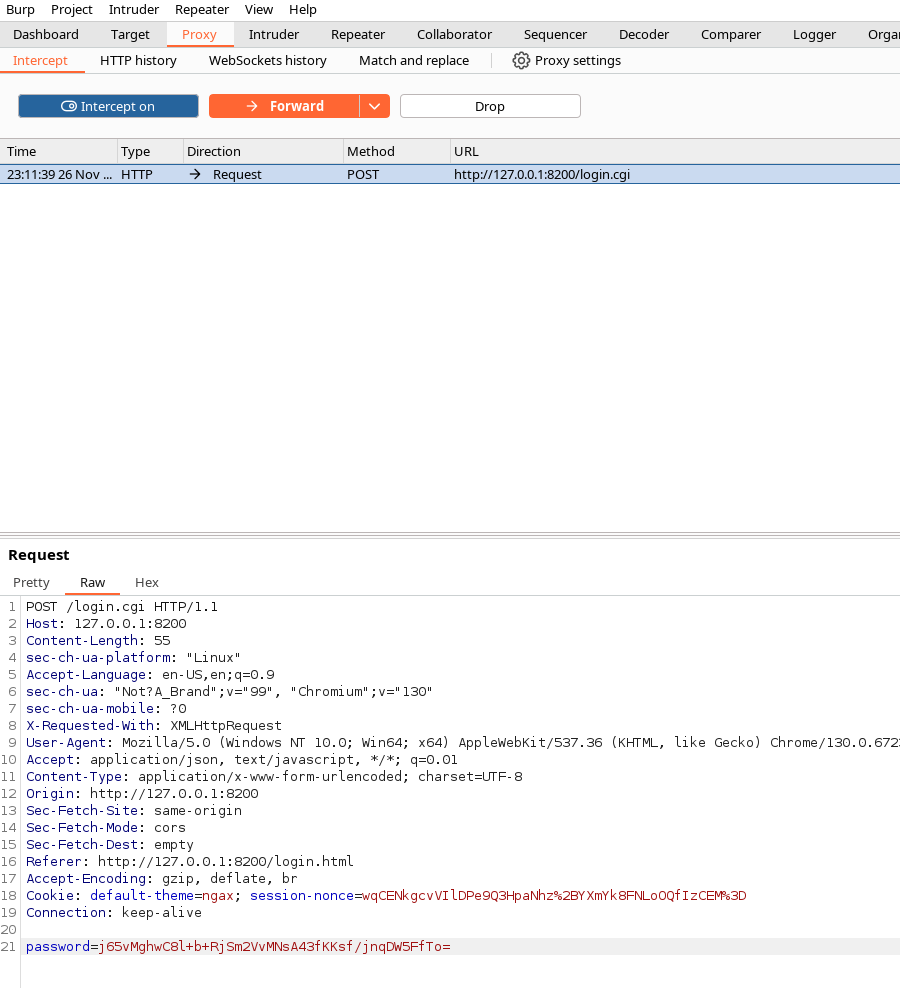900x988 pixels.
Task: Click the X-Requested-With header line
Action: click(154, 726)
